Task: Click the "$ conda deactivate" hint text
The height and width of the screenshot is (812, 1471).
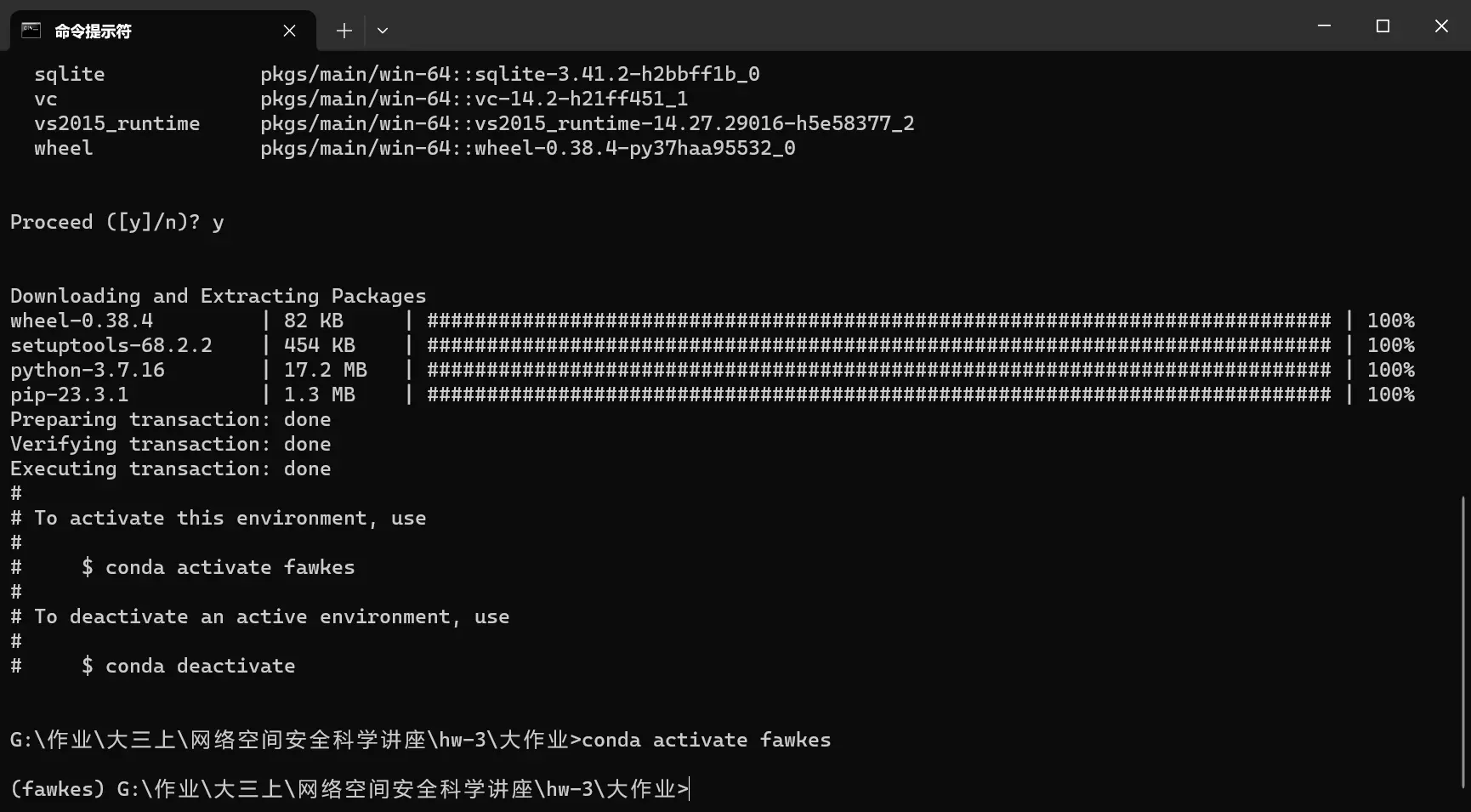Action: pos(189,667)
